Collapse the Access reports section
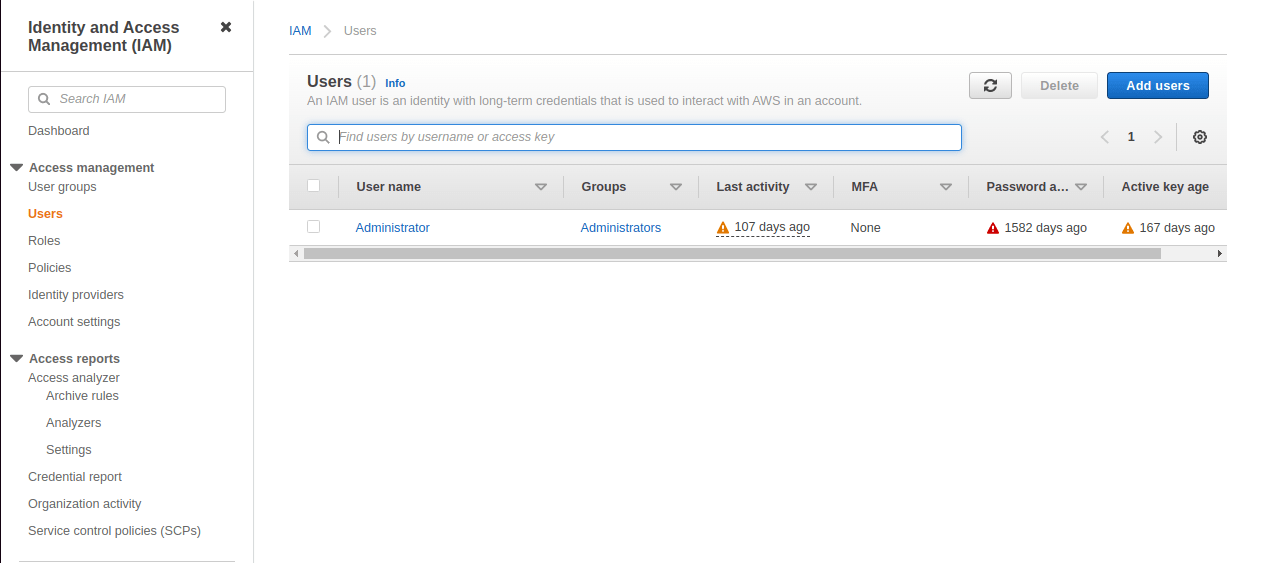 pos(16,359)
